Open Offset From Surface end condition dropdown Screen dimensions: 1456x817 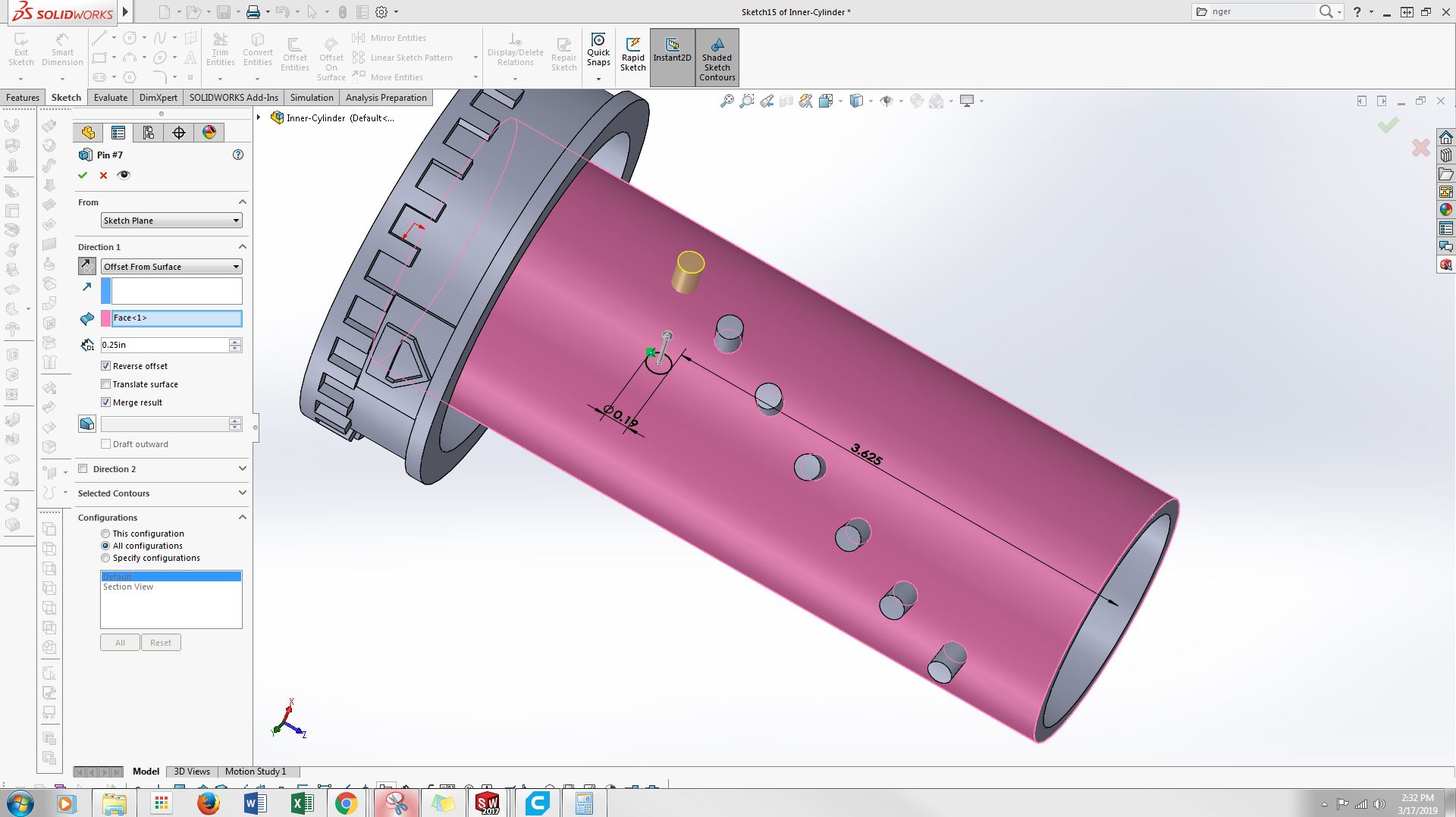[x=171, y=267]
